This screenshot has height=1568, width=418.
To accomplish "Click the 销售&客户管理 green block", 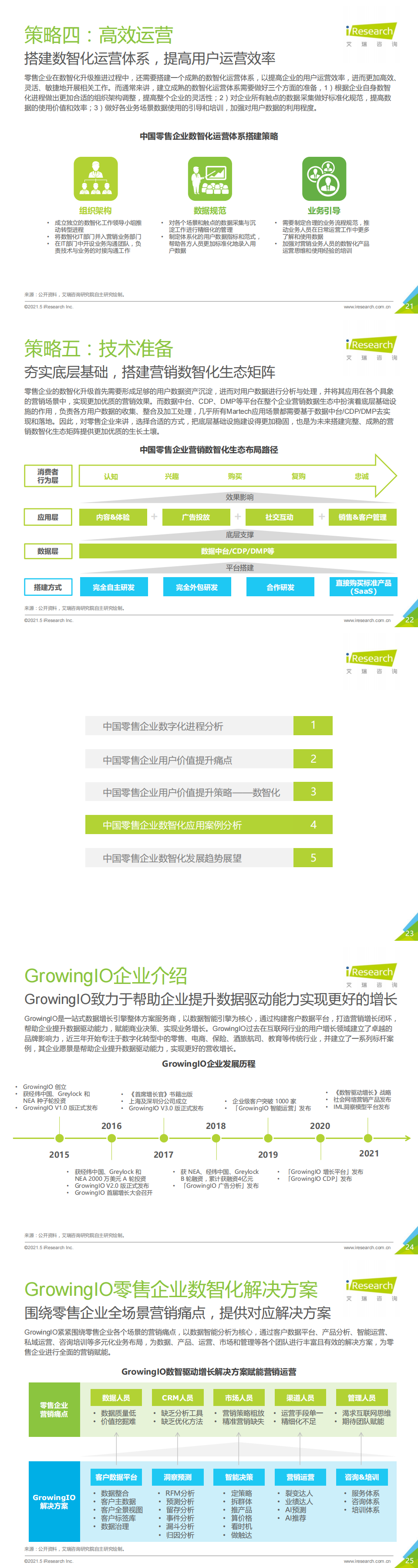I will [x=363, y=517].
